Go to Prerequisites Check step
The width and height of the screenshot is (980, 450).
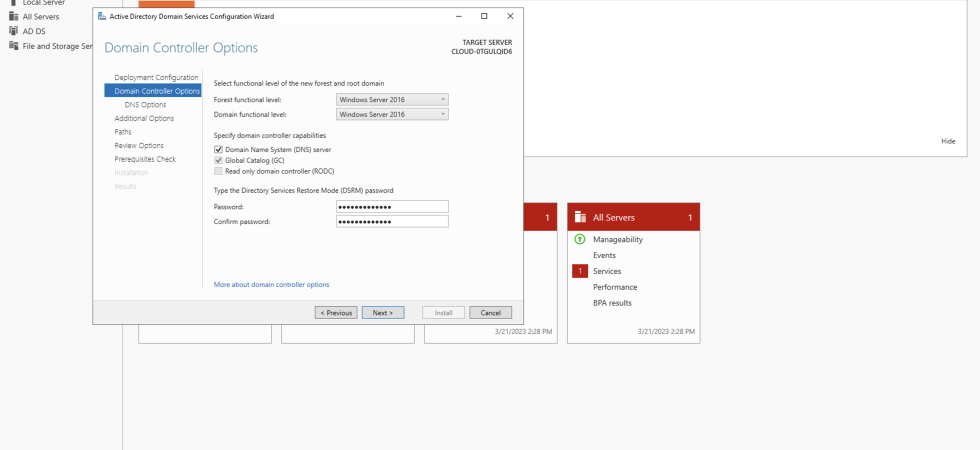coord(145,159)
